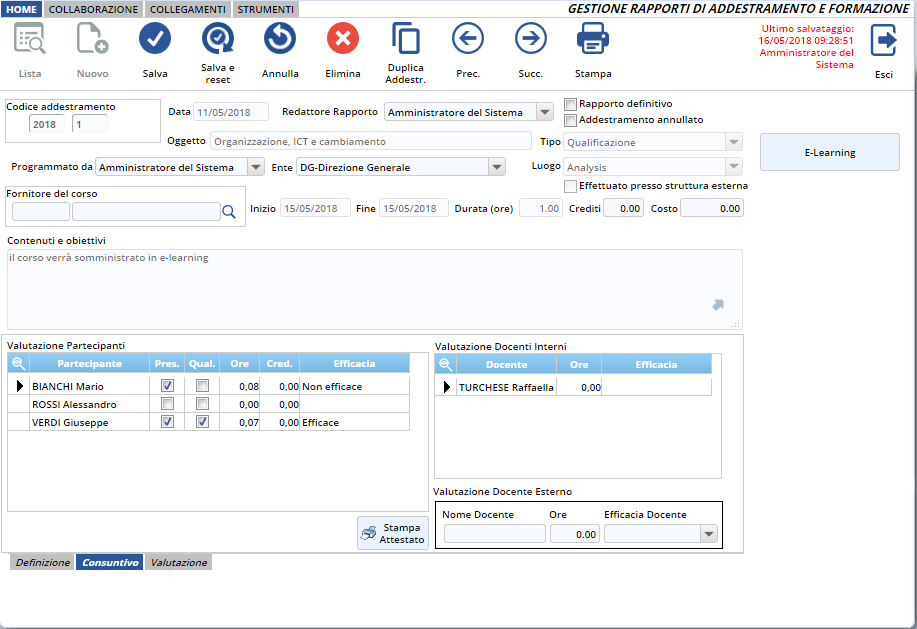Open the COLLABORAZIONE menu tab
The height and width of the screenshot is (629, 917).
(x=93, y=9)
